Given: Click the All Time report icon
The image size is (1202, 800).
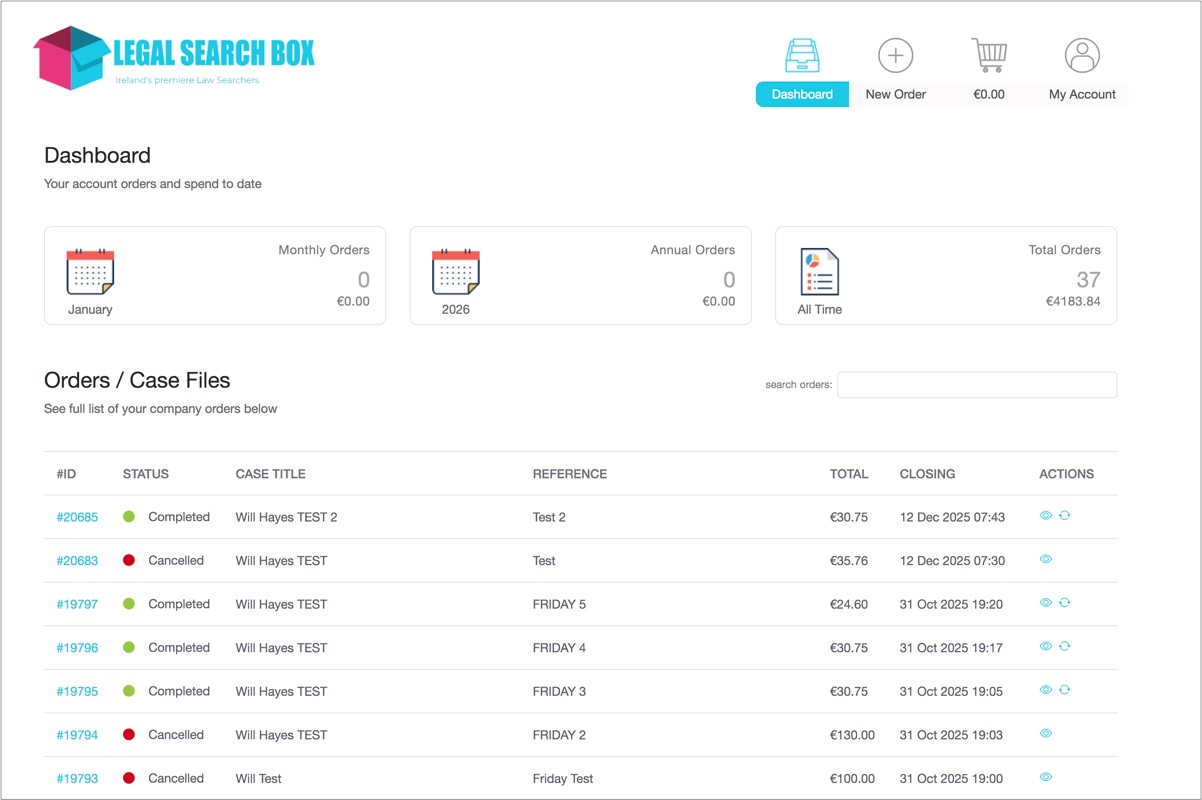Looking at the screenshot, I should point(820,272).
